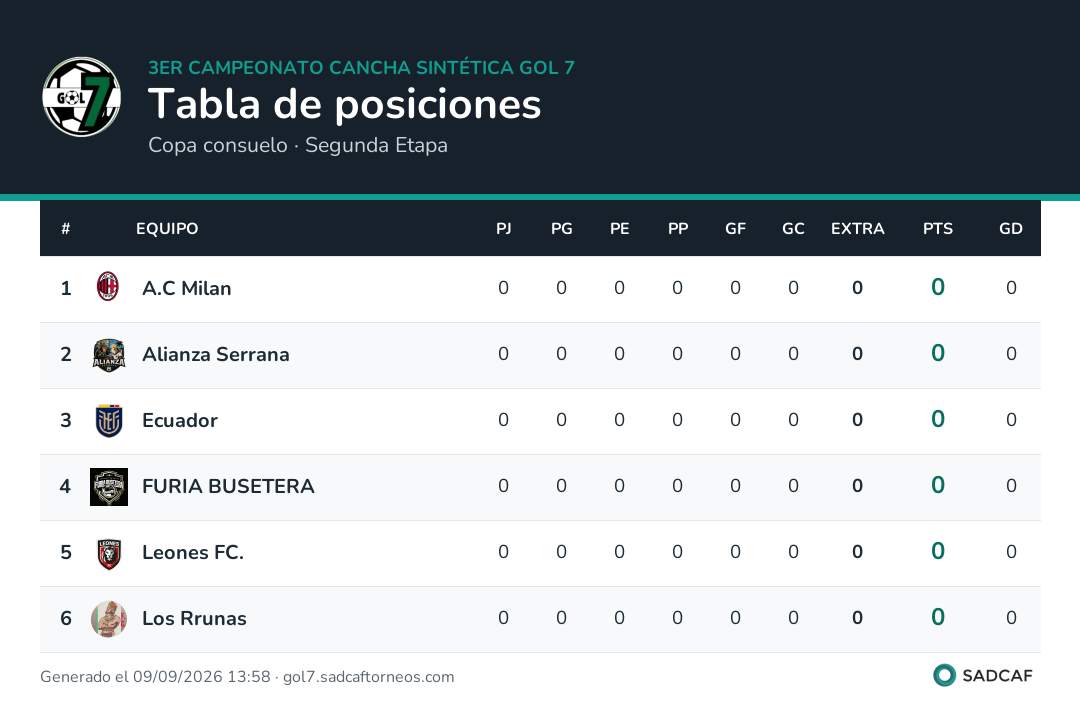Click the FURIA BUSETERA team name

228,486
